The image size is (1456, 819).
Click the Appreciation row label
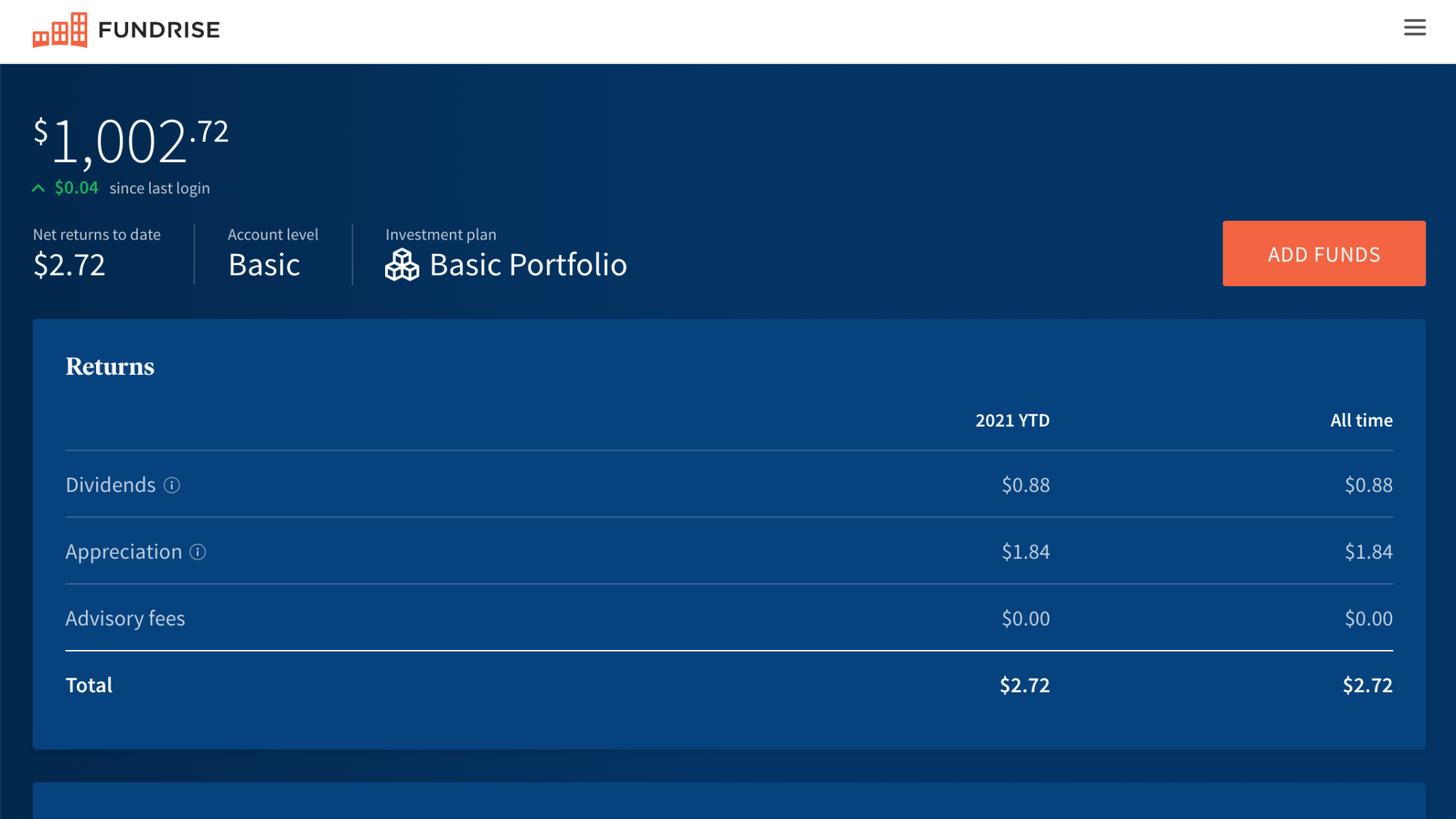coord(124,553)
